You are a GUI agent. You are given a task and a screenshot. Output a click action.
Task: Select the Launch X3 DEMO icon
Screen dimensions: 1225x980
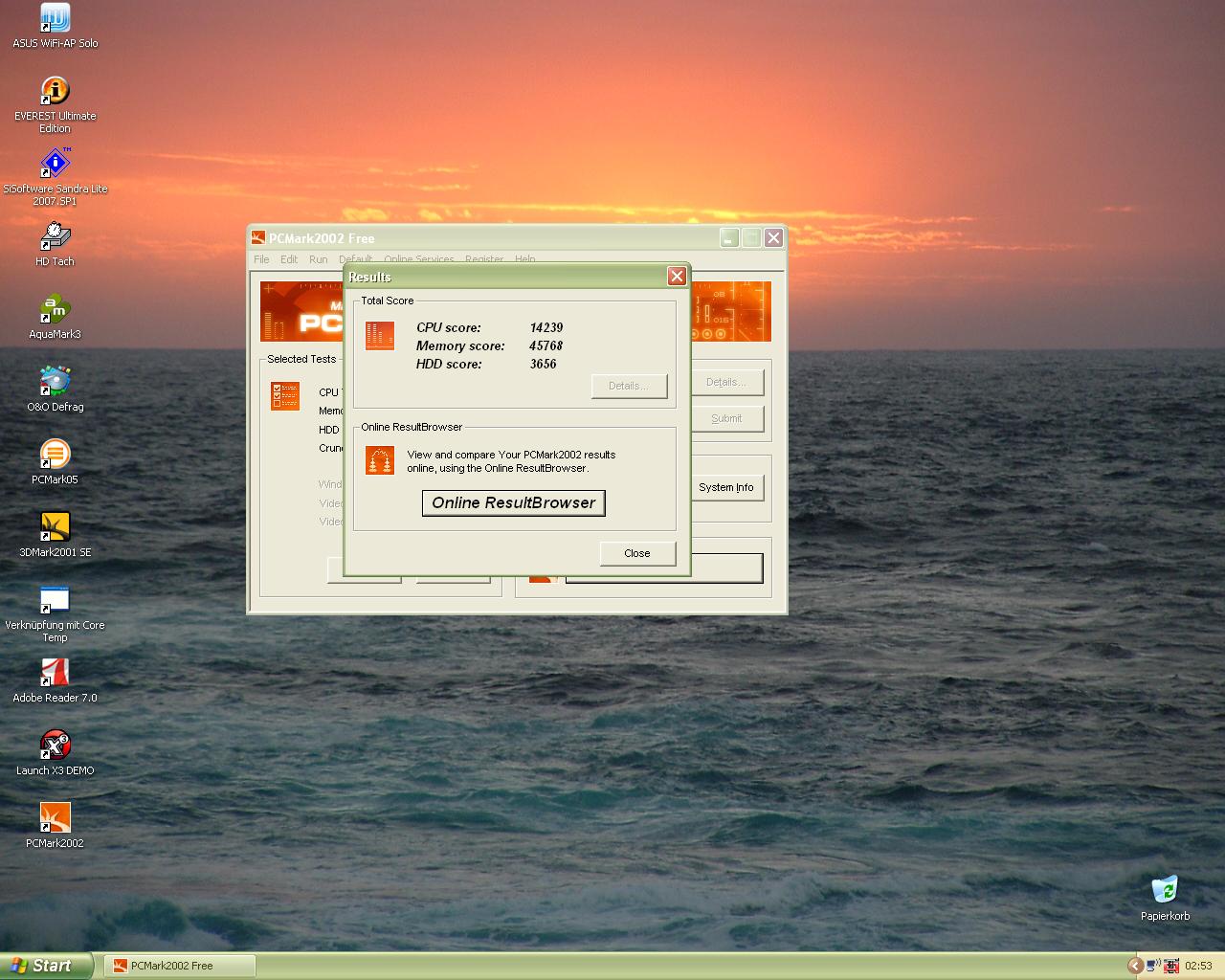tap(55, 746)
